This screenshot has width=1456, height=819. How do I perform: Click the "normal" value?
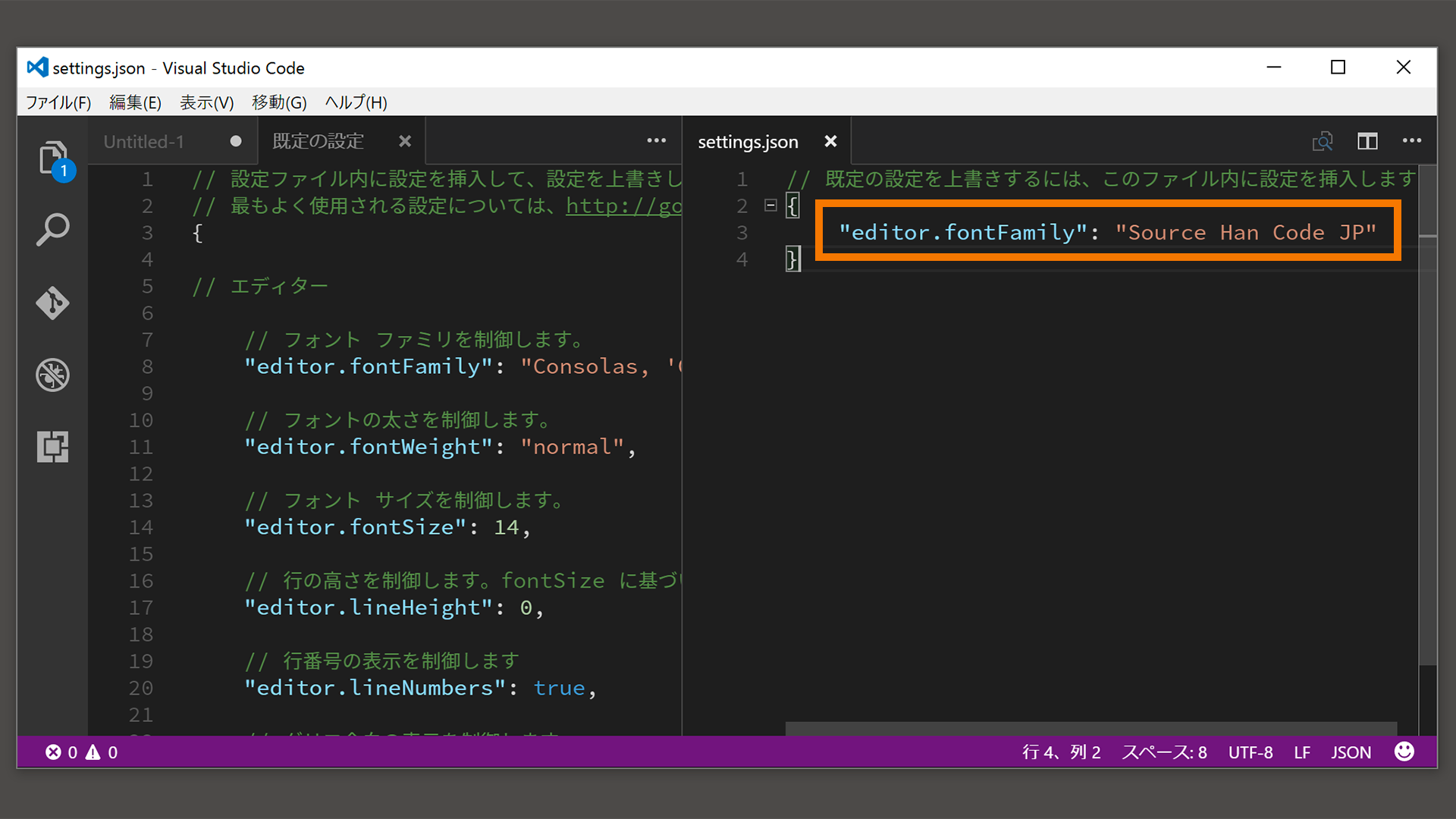click(x=572, y=447)
